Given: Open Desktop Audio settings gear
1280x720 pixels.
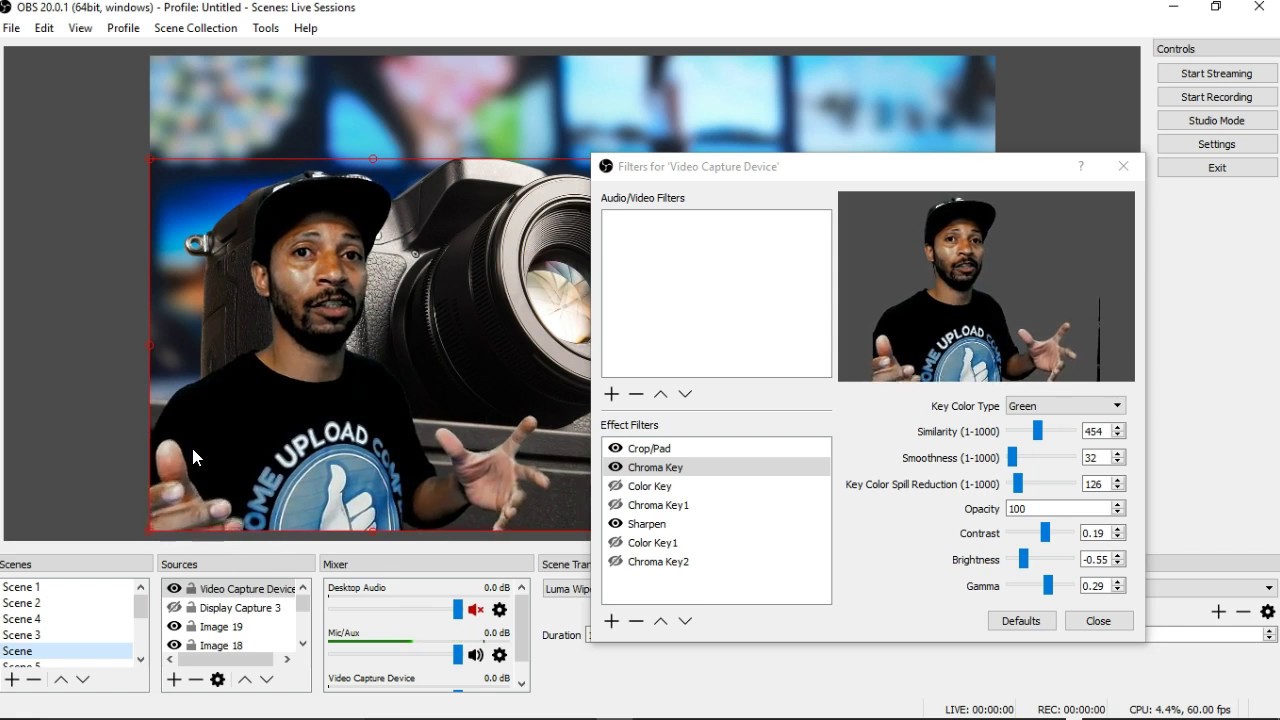Looking at the screenshot, I should point(500,610).
